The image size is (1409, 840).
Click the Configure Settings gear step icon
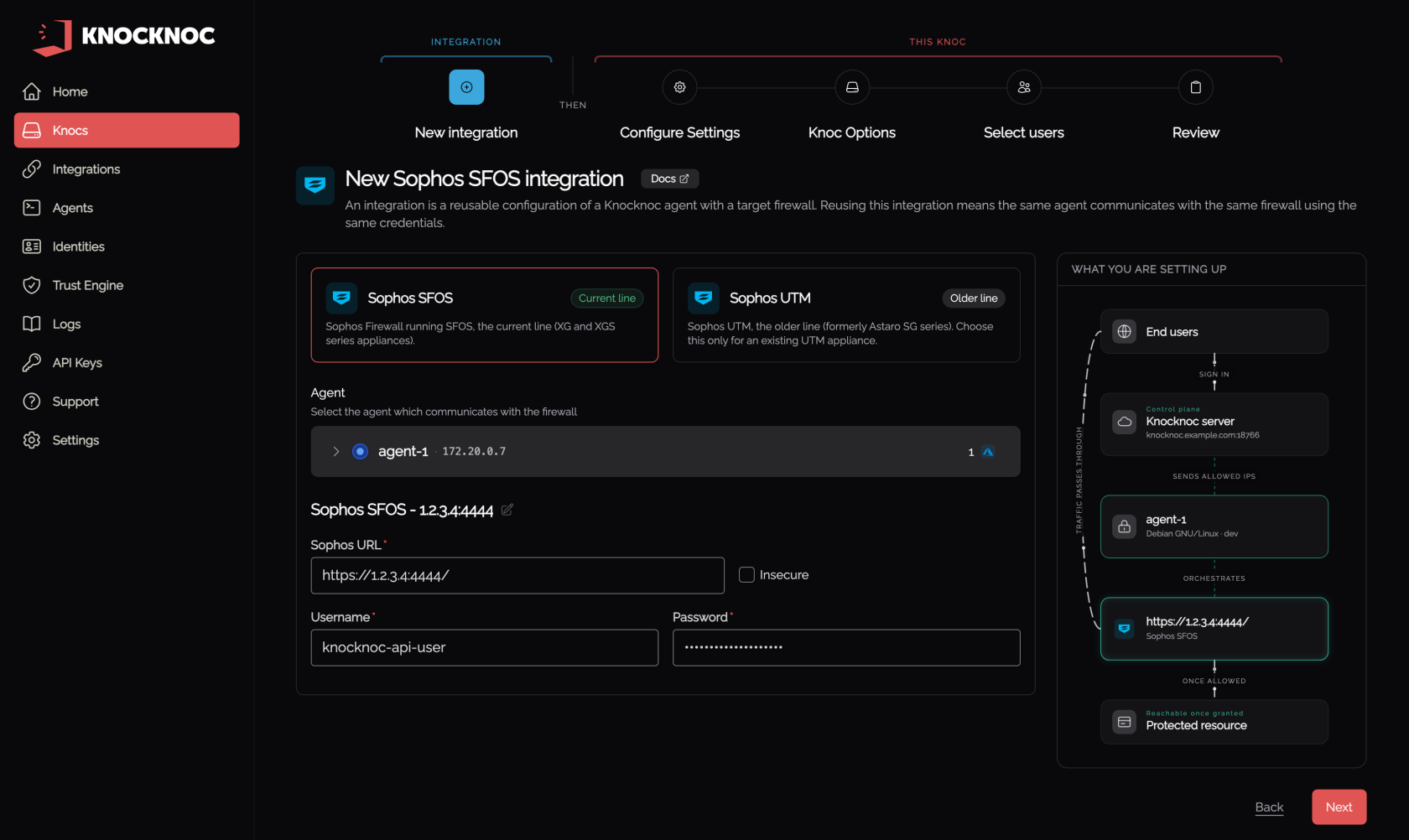[x=680, y=87]
